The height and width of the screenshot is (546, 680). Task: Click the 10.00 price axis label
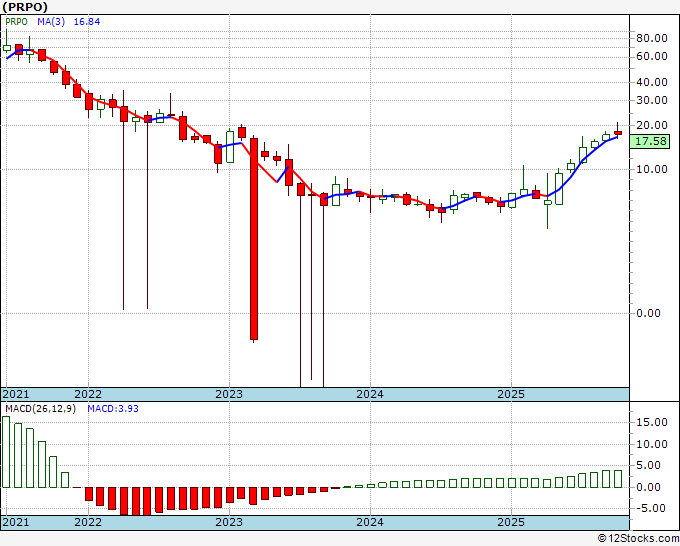(651, 169)
